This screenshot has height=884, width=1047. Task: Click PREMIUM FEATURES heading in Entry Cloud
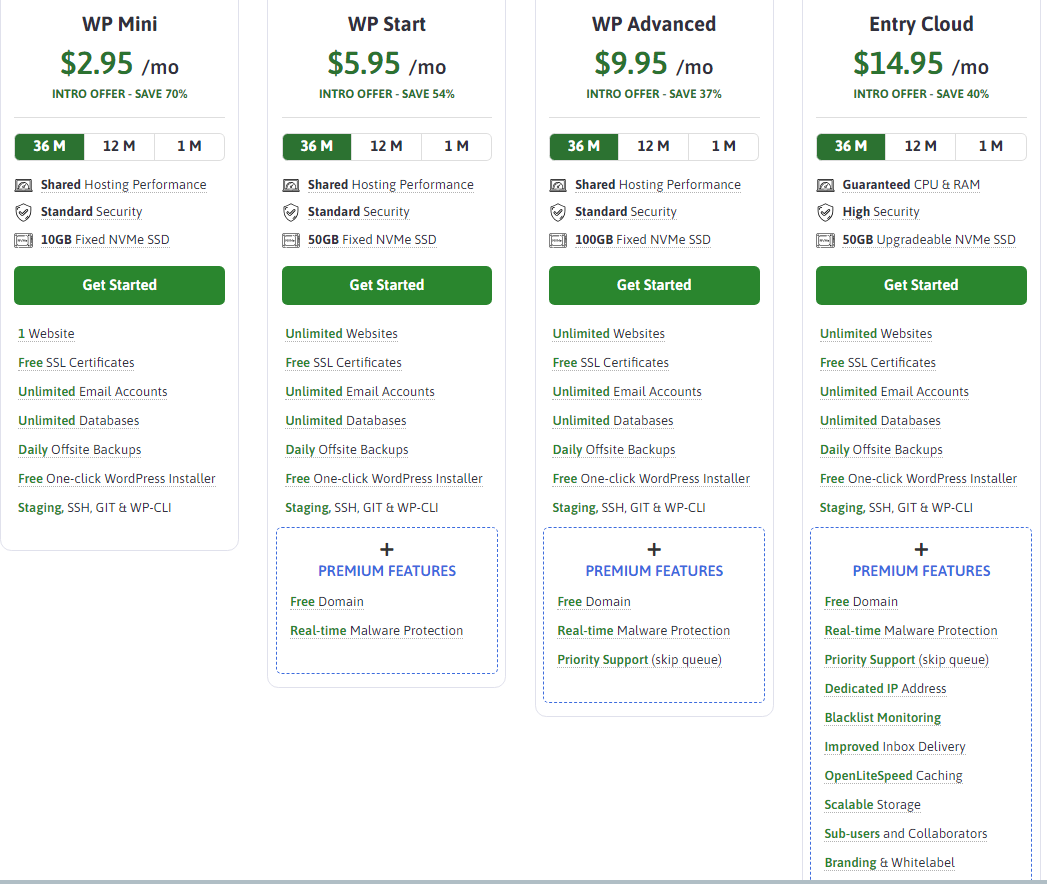[921, 572]
